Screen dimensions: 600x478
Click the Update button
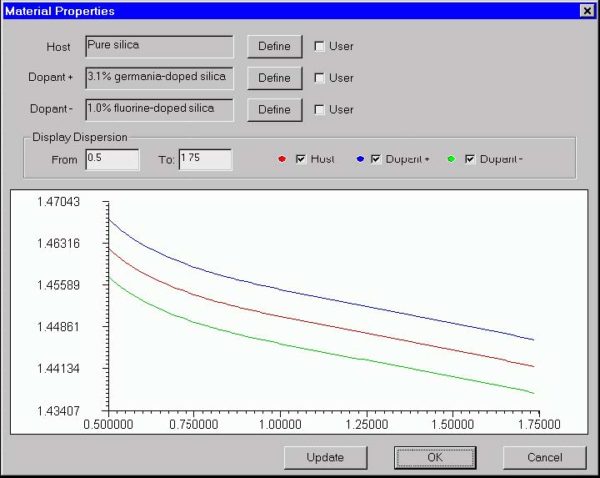coord(325,458)
